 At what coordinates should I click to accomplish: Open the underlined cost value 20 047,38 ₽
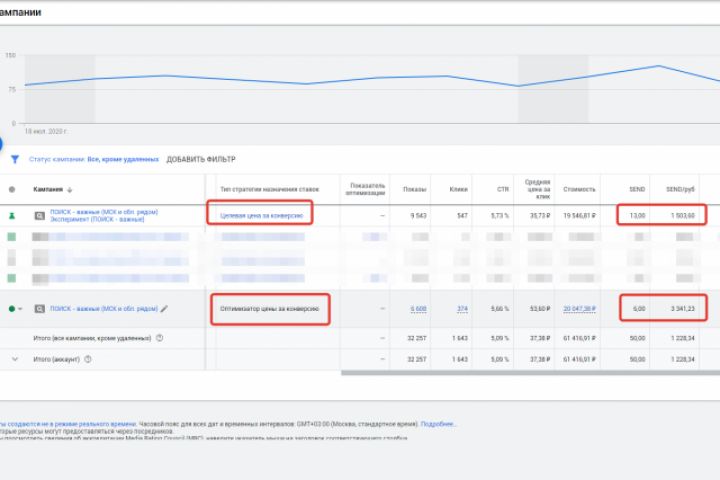[x=579, y=309]
